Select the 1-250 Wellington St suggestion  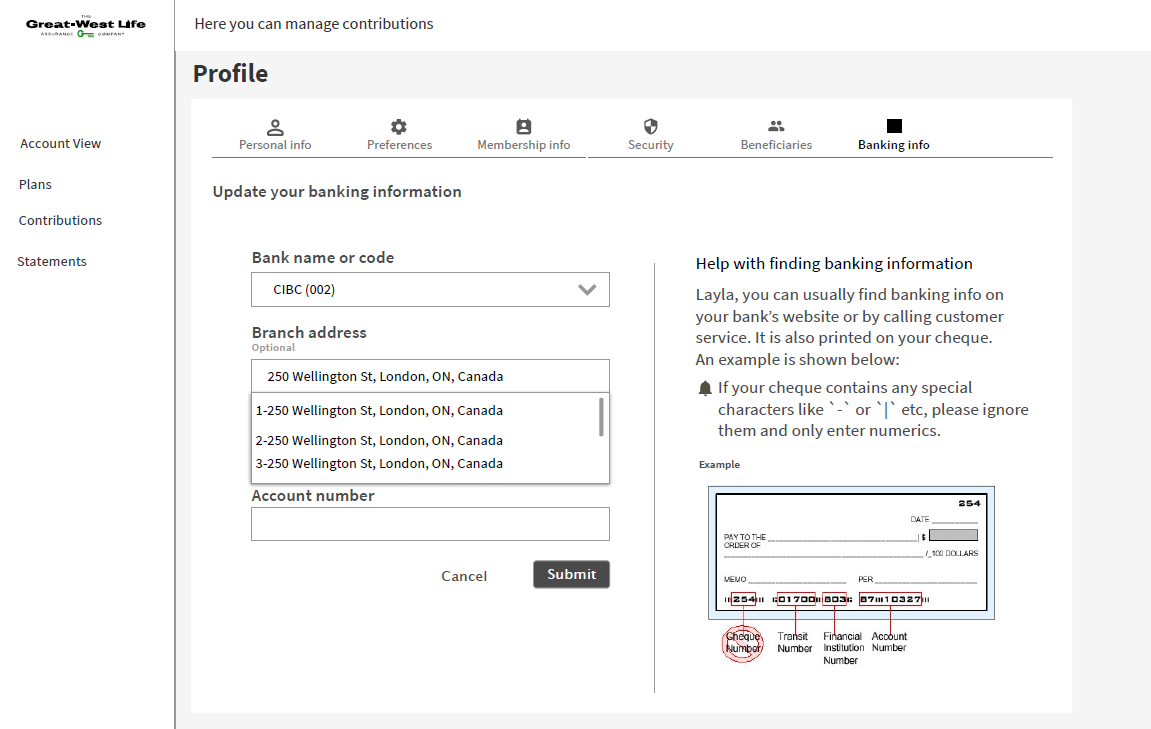point(379,410)
